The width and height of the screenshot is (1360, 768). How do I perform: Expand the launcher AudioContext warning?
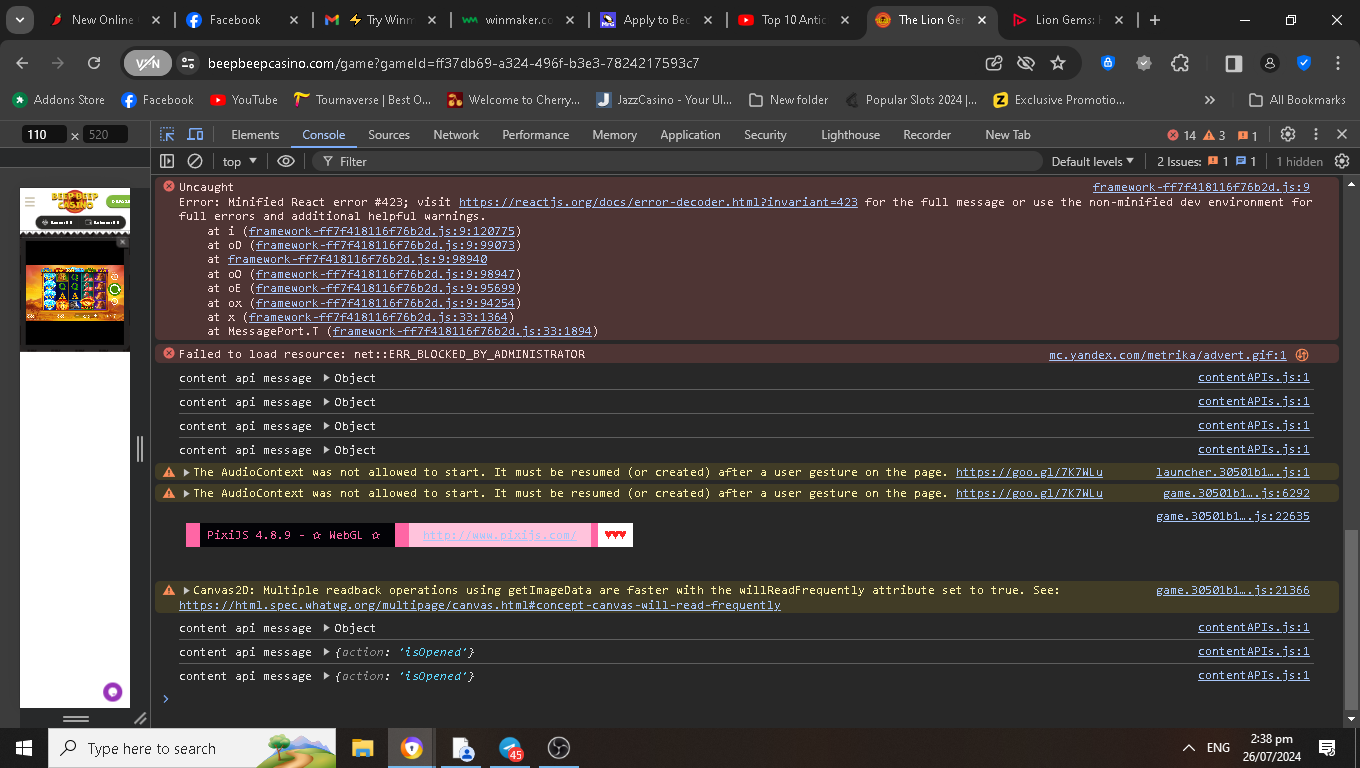point(187,472)
